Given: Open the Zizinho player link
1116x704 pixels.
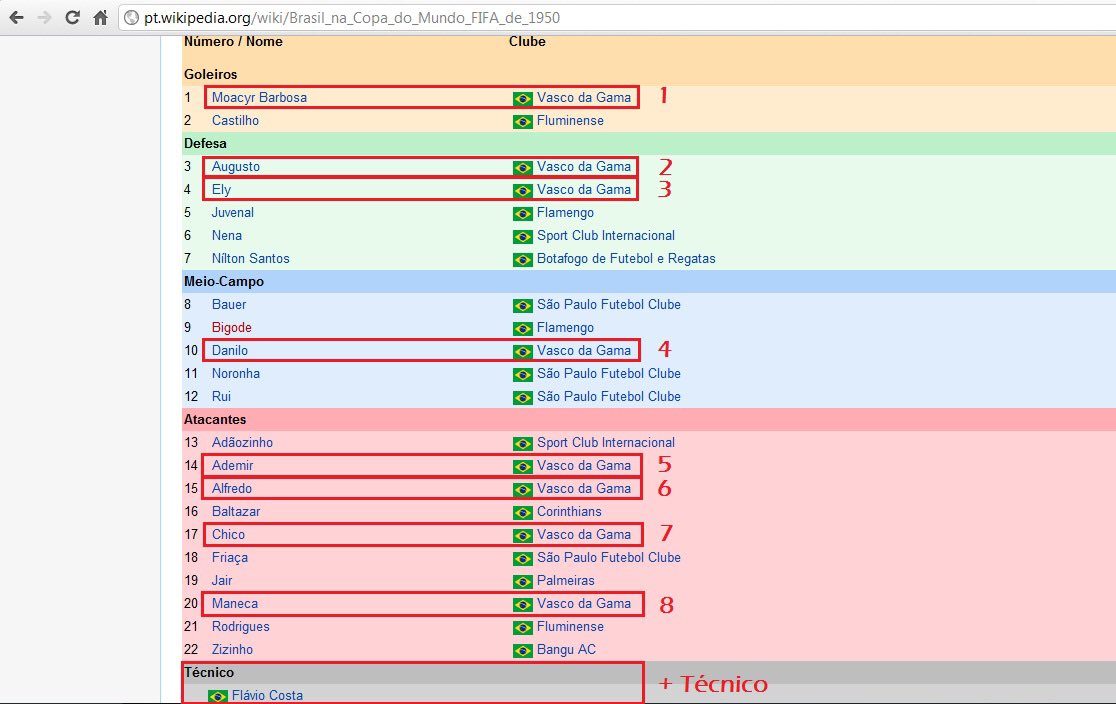Looking at the screenshot, I should [232, 649].
